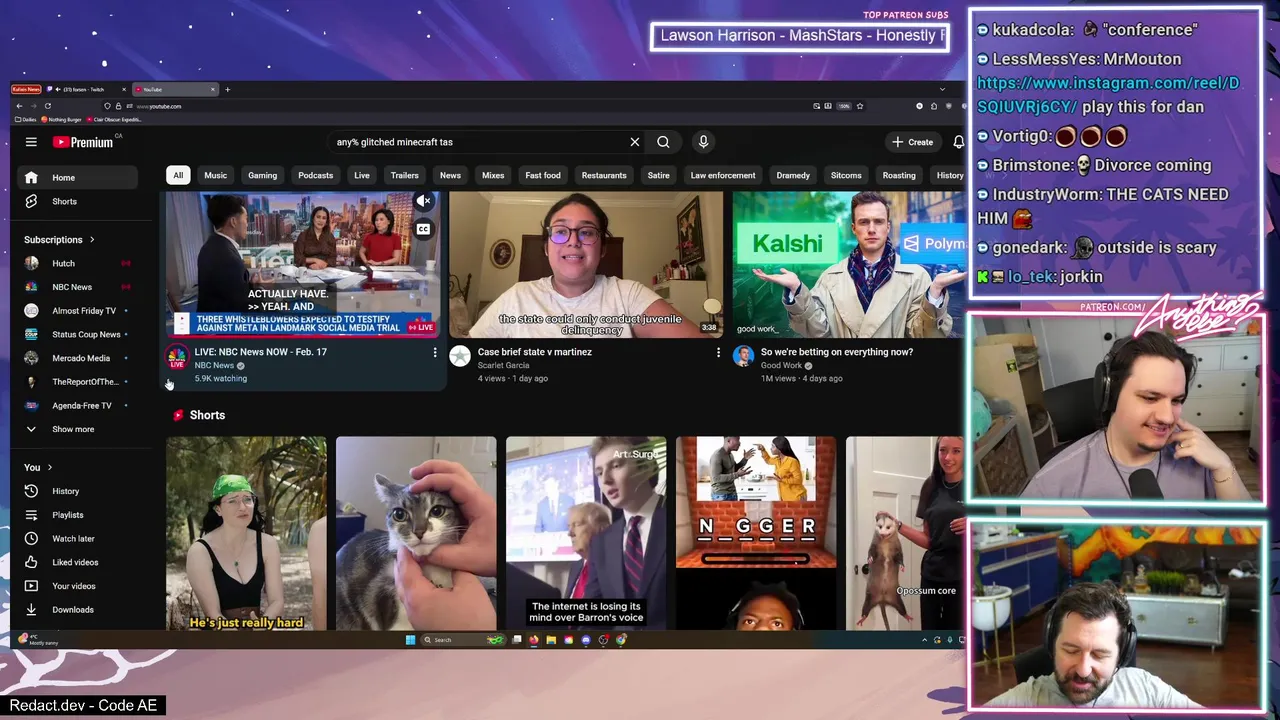Click NBC News channel avatar under live video
The height and width of the screenshot is (720, 1280).
(x=177, y=357)
